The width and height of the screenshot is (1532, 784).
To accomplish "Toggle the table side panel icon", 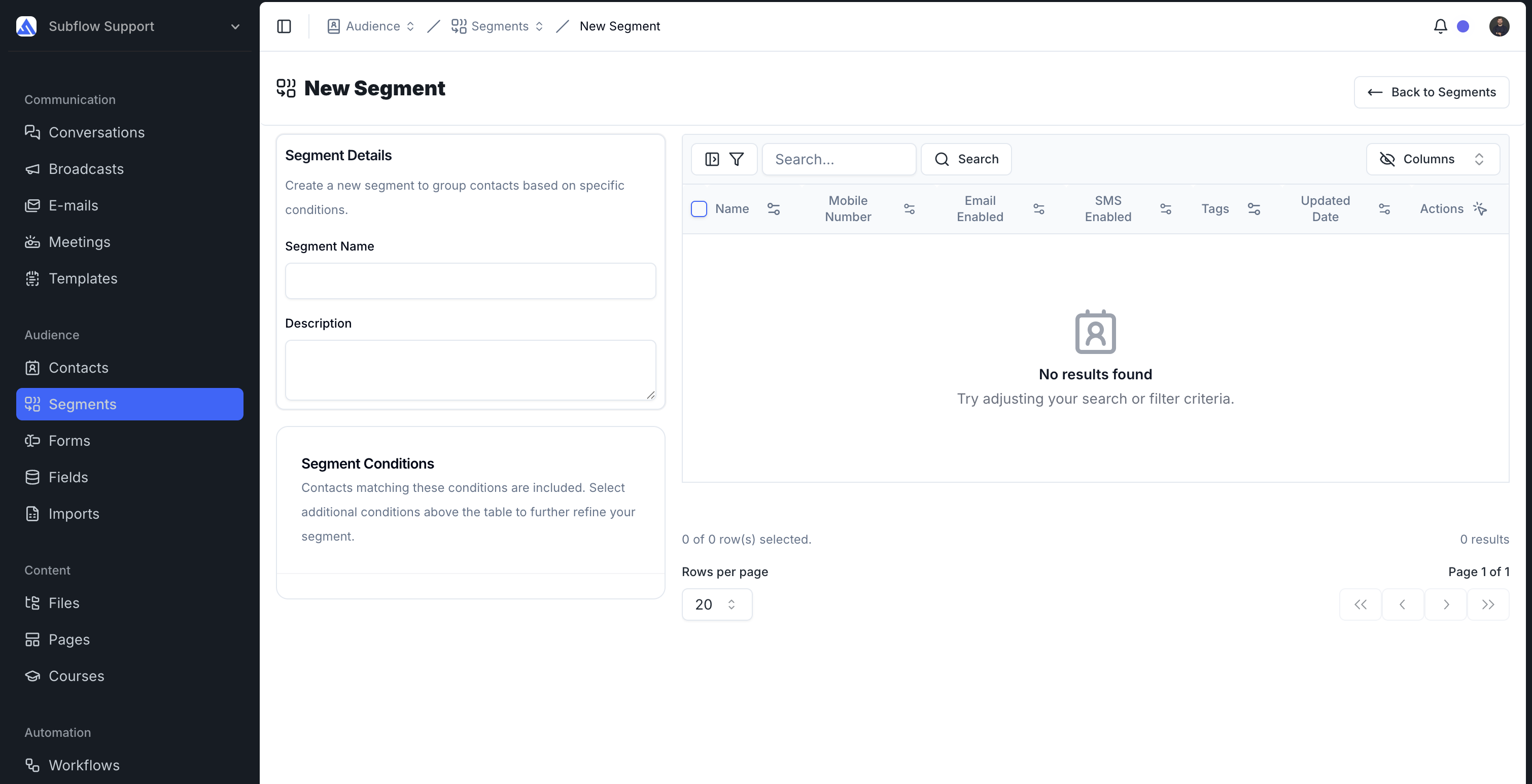I will [712, 159].
